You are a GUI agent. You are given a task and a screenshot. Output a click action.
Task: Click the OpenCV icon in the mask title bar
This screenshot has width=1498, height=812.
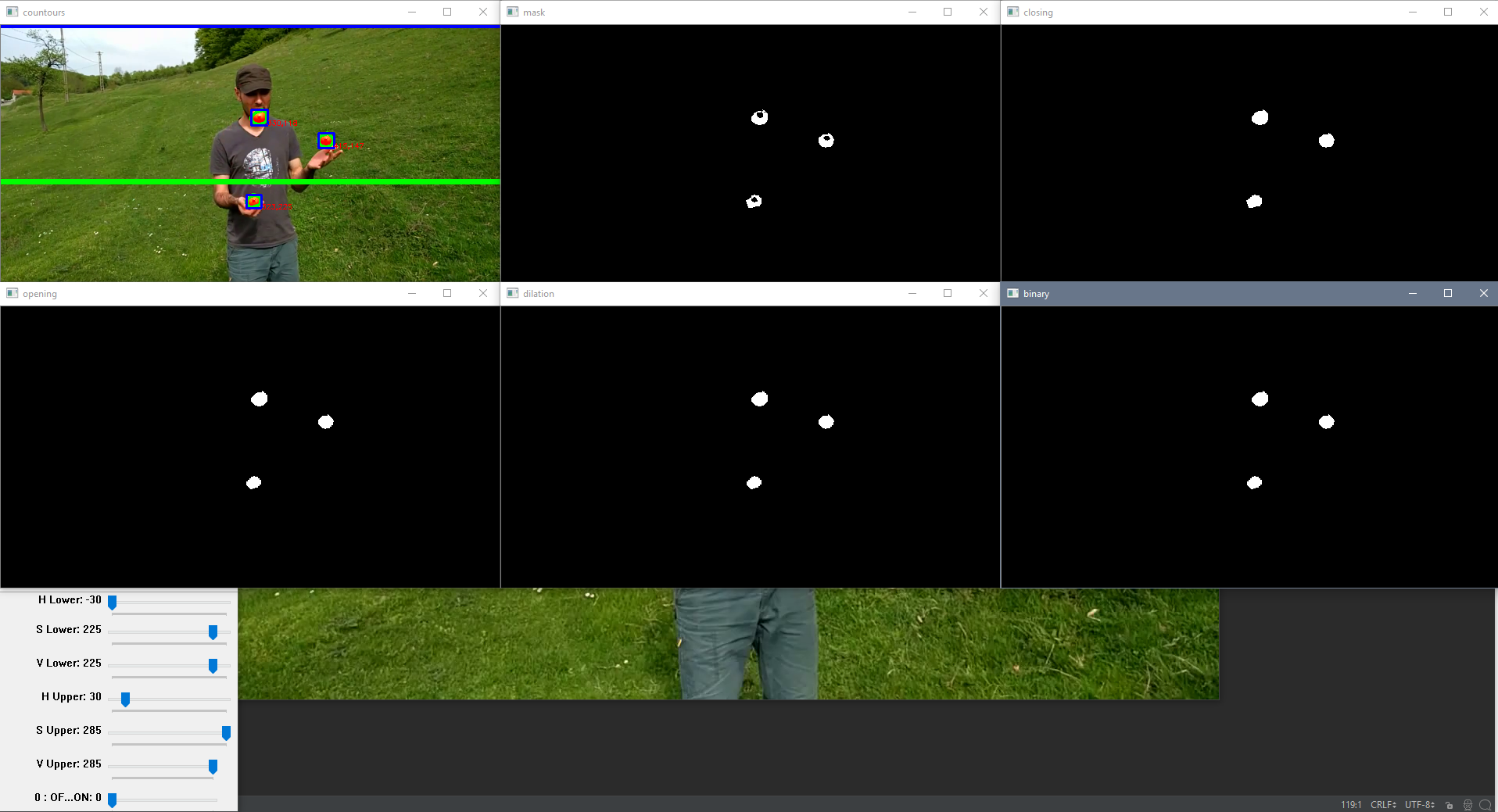pyautogui.click(x=512, y=12)
